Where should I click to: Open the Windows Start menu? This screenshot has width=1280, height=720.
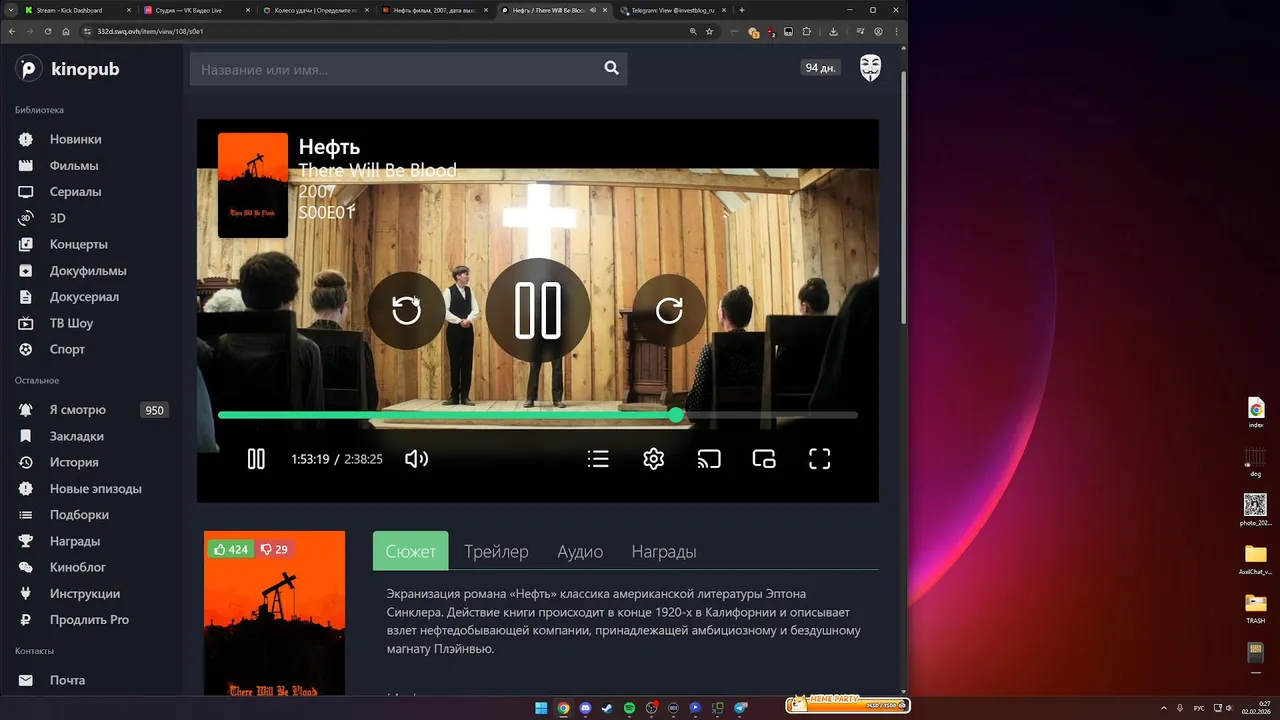[x=541, y=708]
